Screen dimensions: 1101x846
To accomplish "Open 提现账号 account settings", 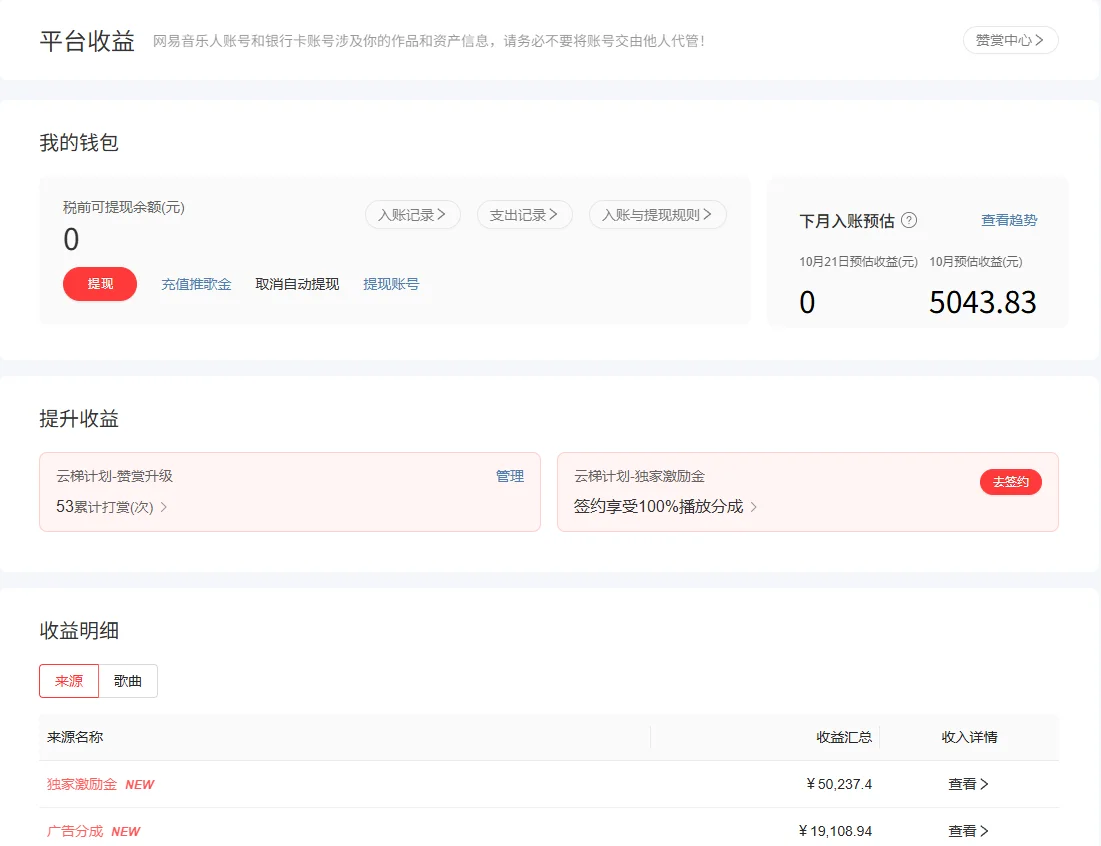I will [x=391, y=284].
